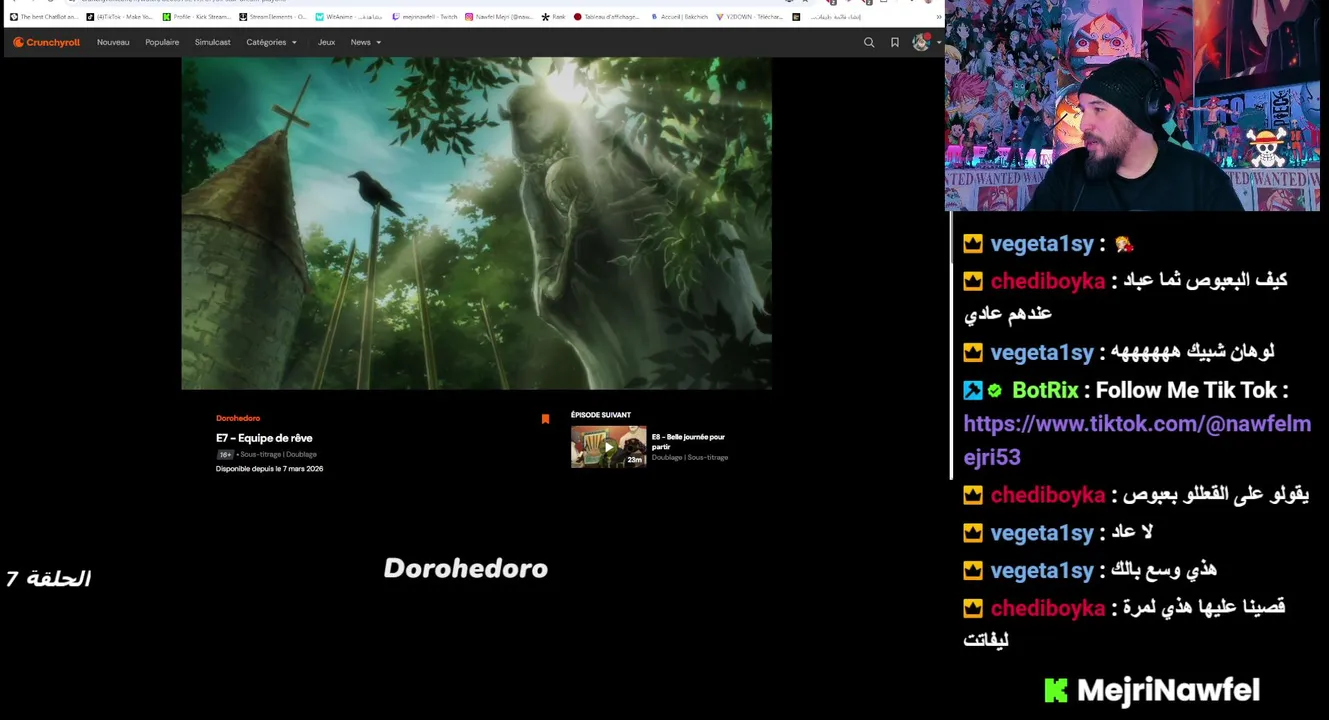Open the watchlist bookmark icon in header
Viewport: 1329px width, 720px height.
[894, 42]
